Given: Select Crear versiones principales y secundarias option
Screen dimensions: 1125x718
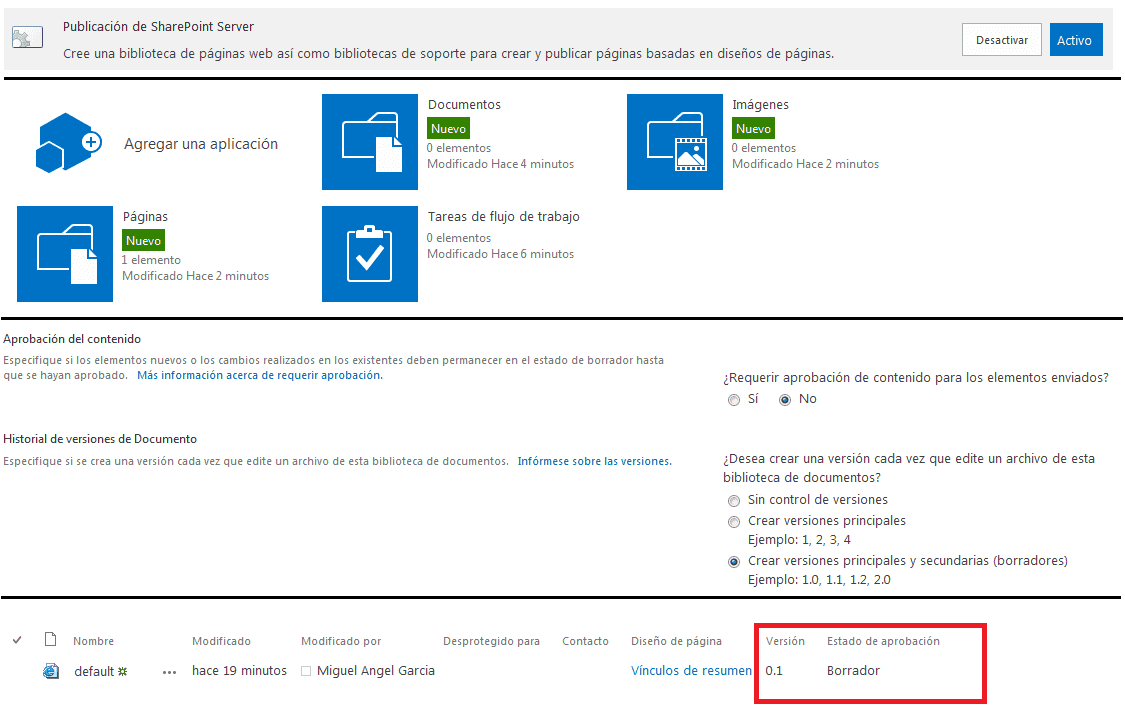Looking at the screenshot, I should [733, 562].
